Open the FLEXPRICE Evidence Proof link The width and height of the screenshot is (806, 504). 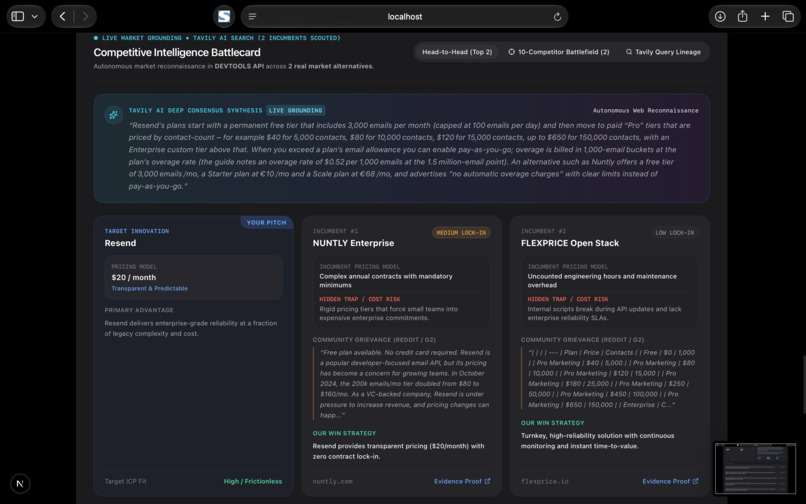(x=670, y=481)
